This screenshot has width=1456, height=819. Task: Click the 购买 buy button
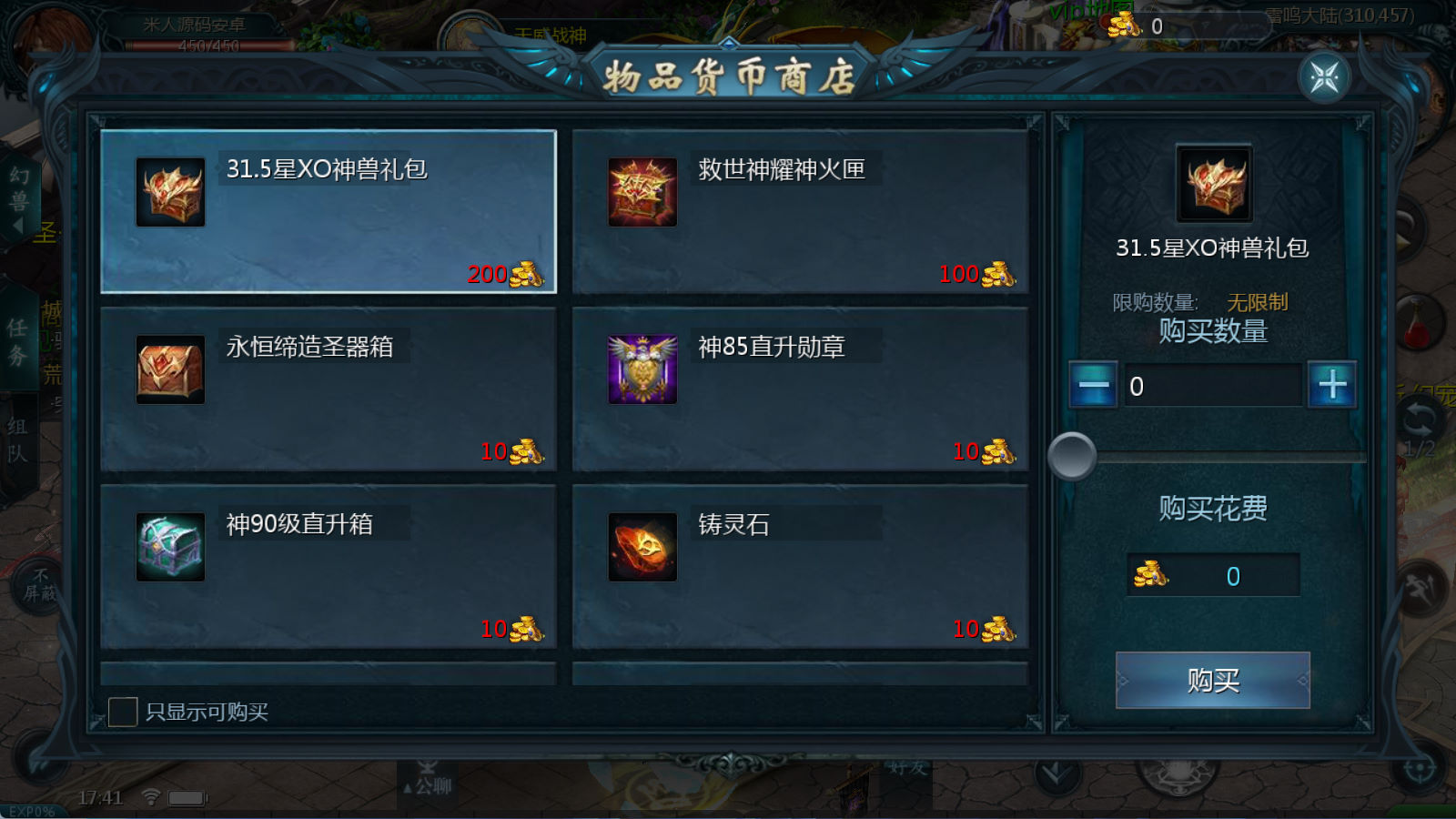point(1213,680)
